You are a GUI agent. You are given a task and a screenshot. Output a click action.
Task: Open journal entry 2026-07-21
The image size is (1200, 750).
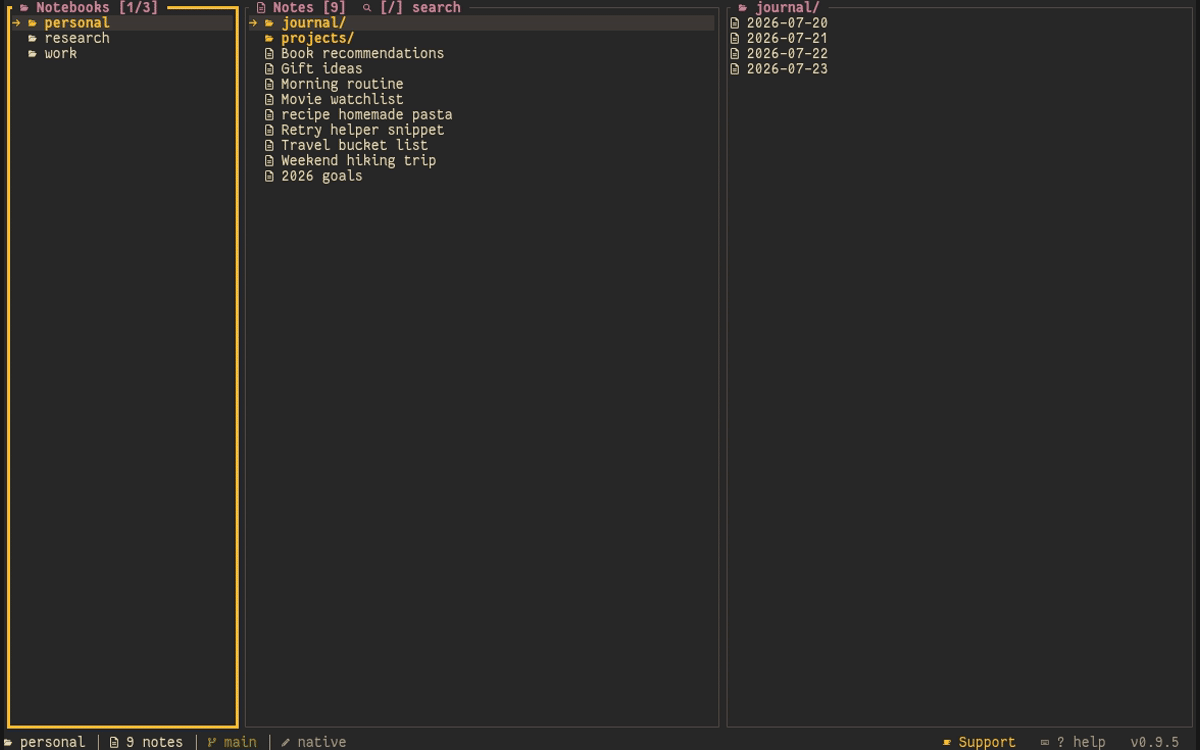point(787,38)
